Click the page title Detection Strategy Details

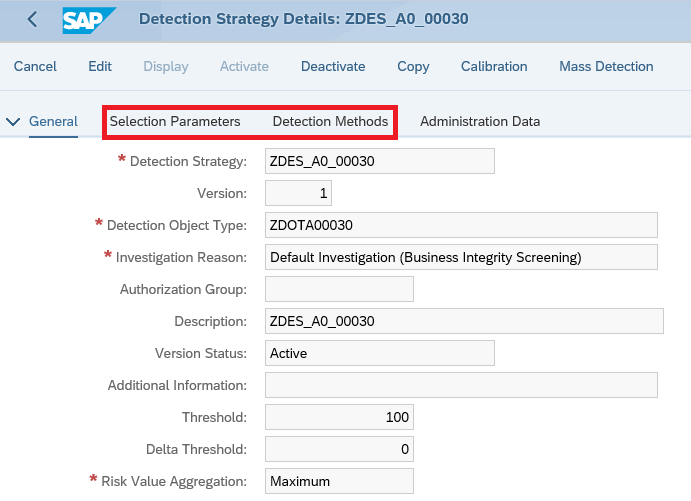pos(304,19)
